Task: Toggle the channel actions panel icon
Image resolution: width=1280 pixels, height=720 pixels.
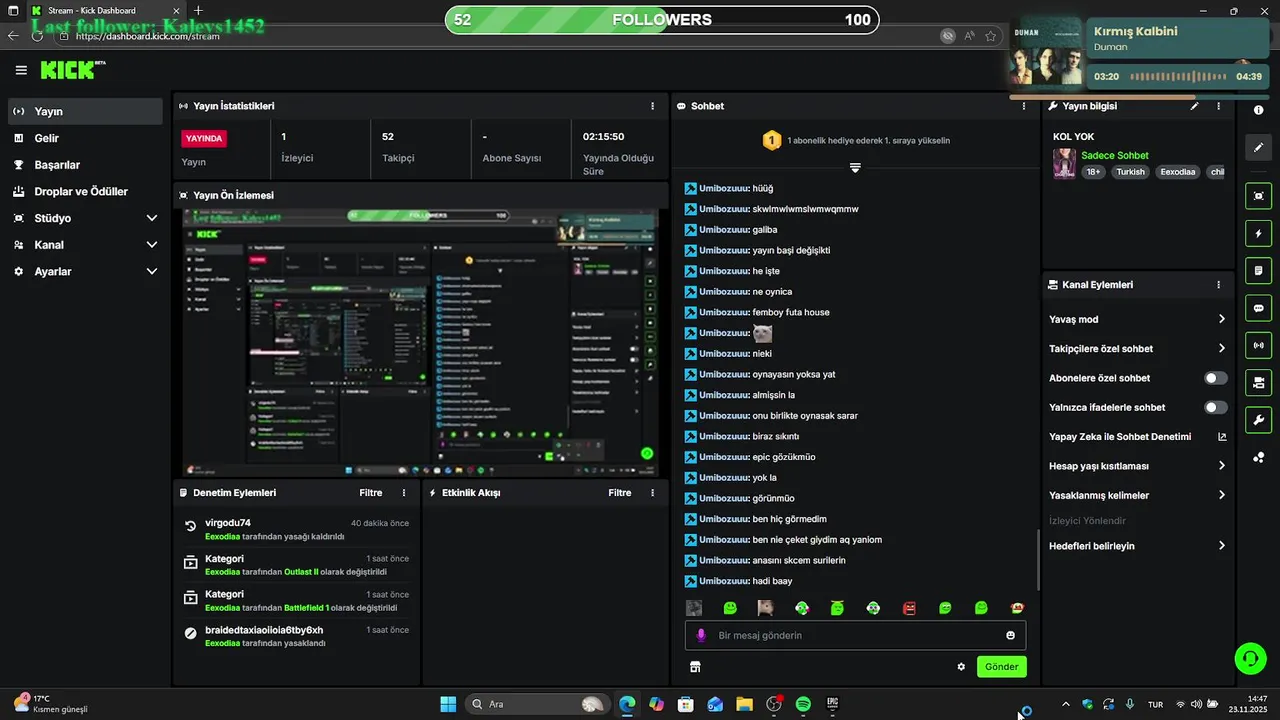Action: click(x=1259, y=383)
